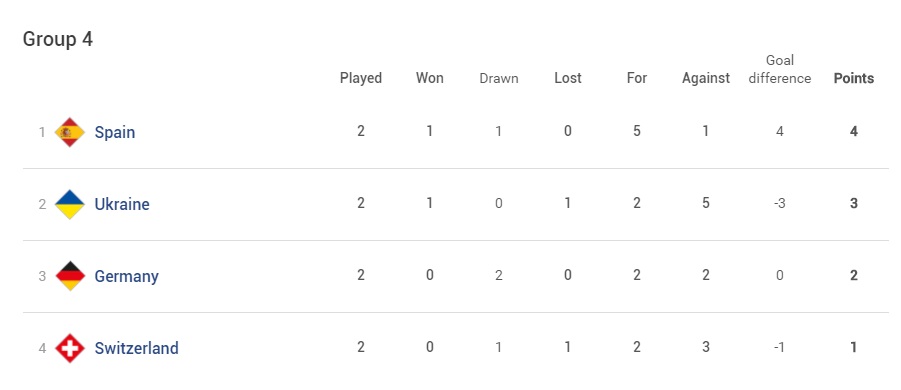Click the Spain flag icon
The width and height of the screenshot is (901, 390).
coord(70,132)
